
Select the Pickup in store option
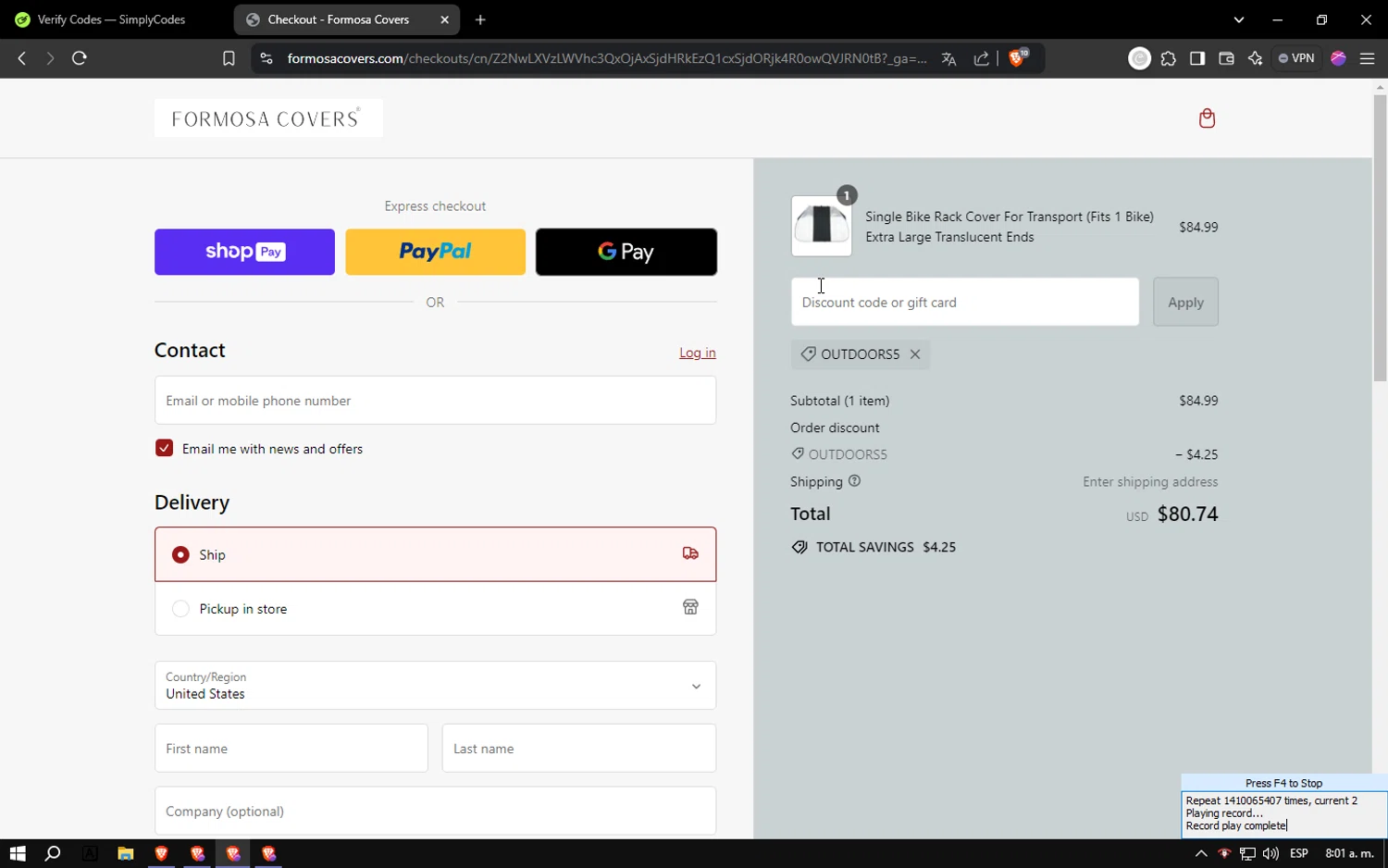(435, 608)
